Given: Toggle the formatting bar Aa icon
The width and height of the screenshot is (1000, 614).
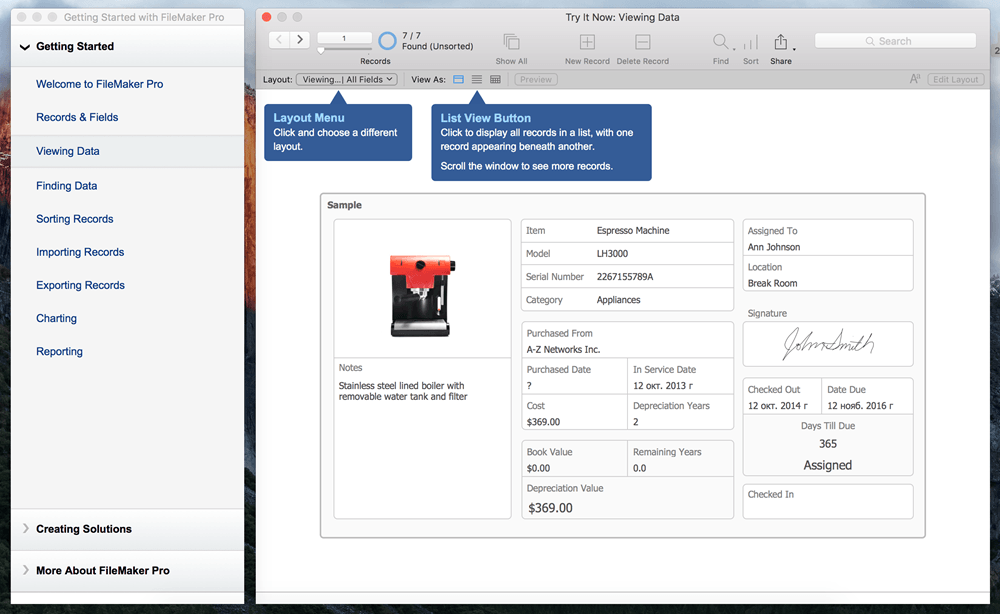Looking at the screenshot, I should click(915, 79).
